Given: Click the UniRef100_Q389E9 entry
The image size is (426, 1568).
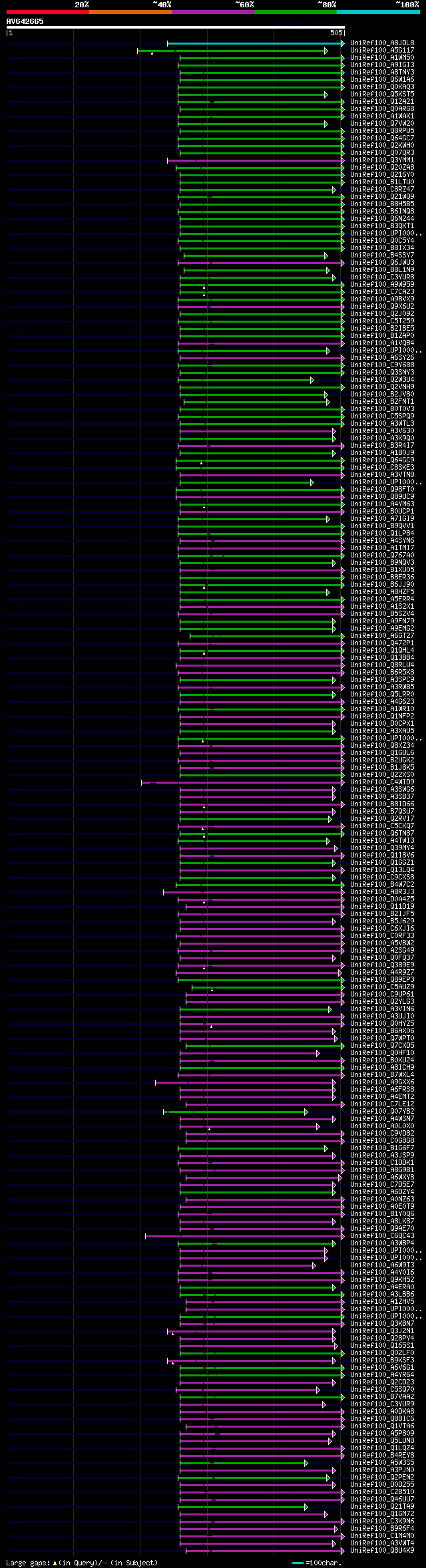Looking at the screenshot, I should [382, 965].
